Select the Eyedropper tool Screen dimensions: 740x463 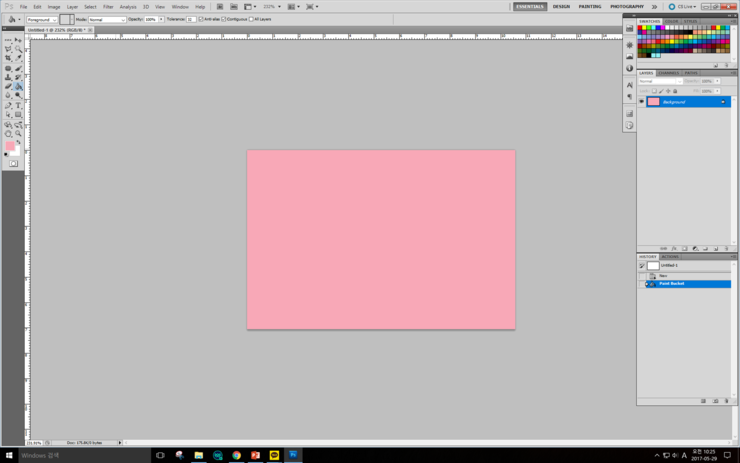[18, 58]
